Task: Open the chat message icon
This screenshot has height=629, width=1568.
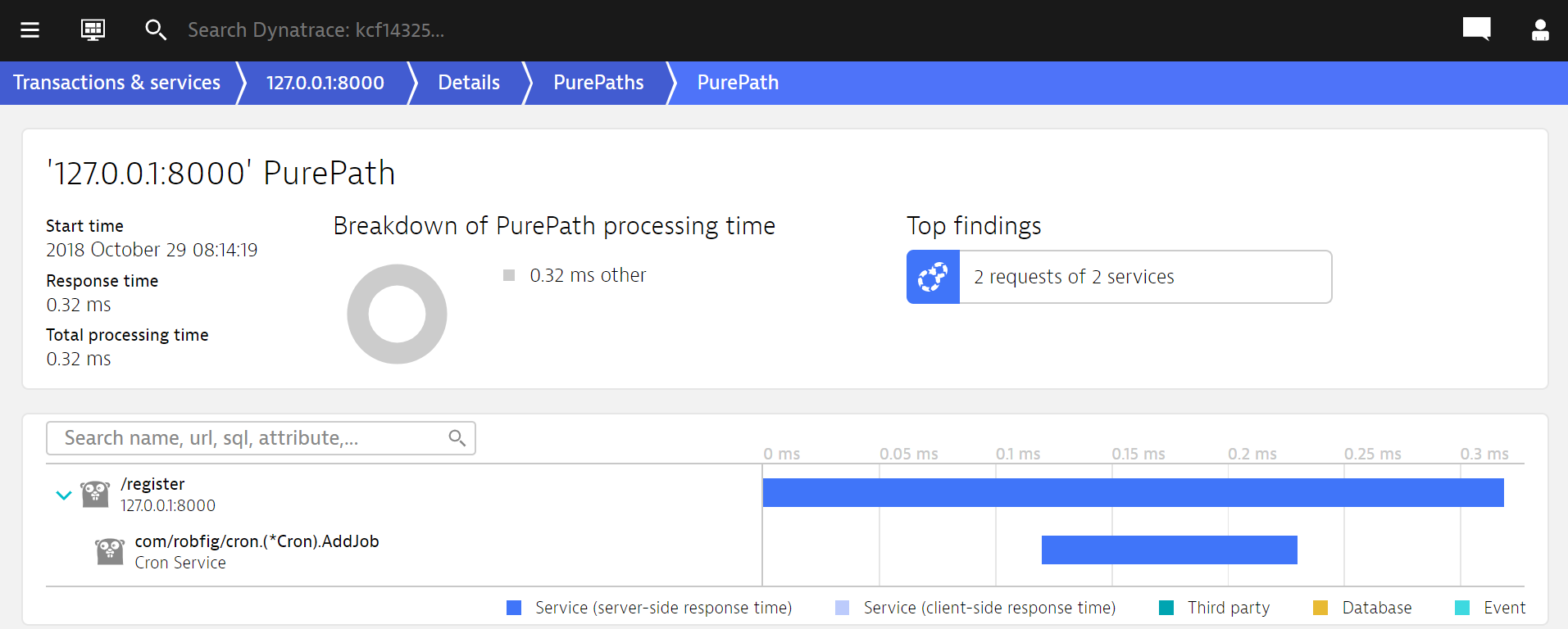Action: tap(1477, 29)
